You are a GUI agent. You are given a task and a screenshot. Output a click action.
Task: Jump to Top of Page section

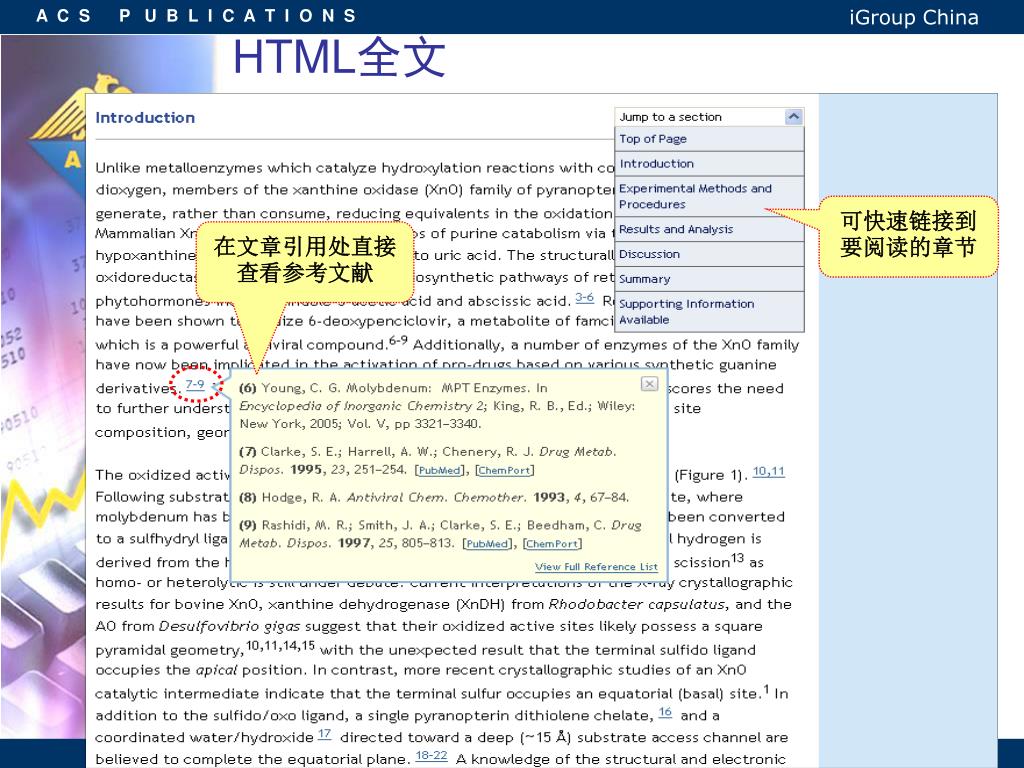pyautogui.click(x=709, y=139)
